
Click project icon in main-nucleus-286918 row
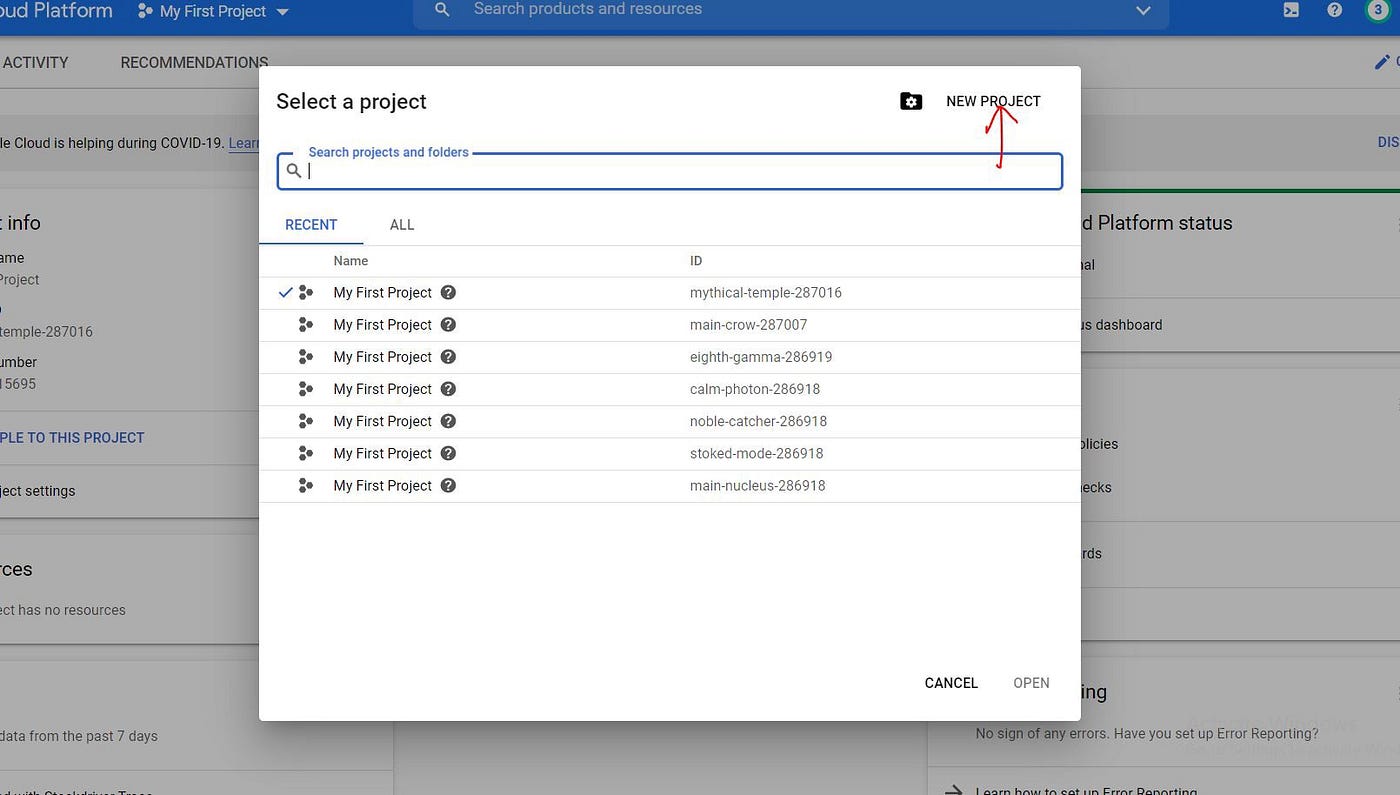pos(306,485)
